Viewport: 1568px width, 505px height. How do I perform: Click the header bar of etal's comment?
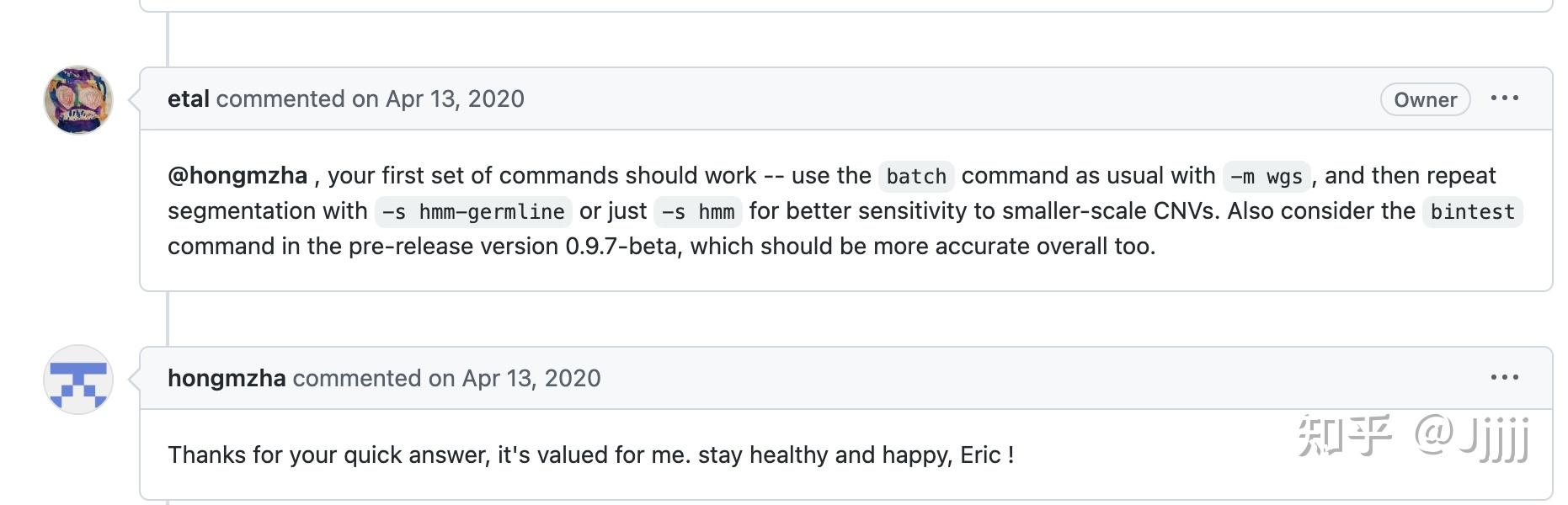click(845, 99)
